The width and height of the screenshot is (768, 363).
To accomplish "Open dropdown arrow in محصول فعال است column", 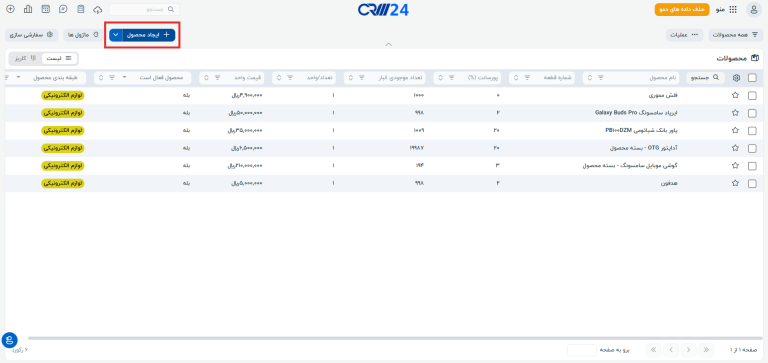I will click(124, 77).
